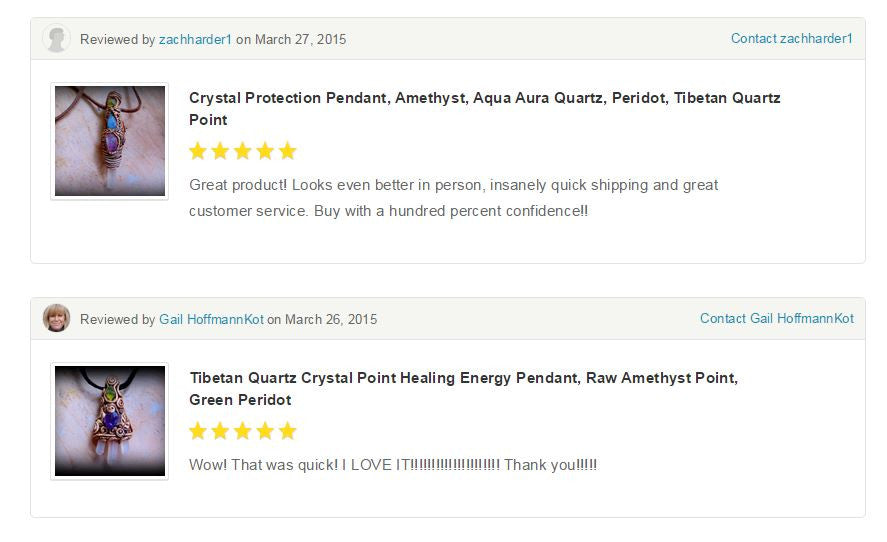Open the Tibetan Quartz Healing Pendant thumbnail
The width and height of the screenshot is (887, 542).
click(x=110, y=421)
